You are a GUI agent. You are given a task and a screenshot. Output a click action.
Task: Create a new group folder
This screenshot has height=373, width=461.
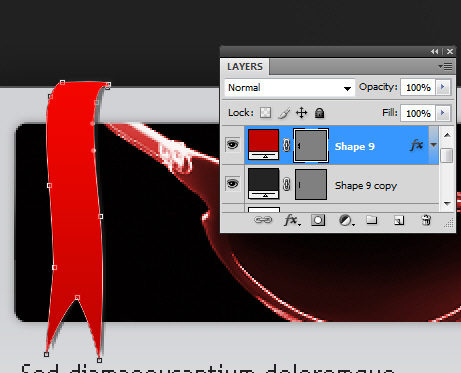point(372,220)
